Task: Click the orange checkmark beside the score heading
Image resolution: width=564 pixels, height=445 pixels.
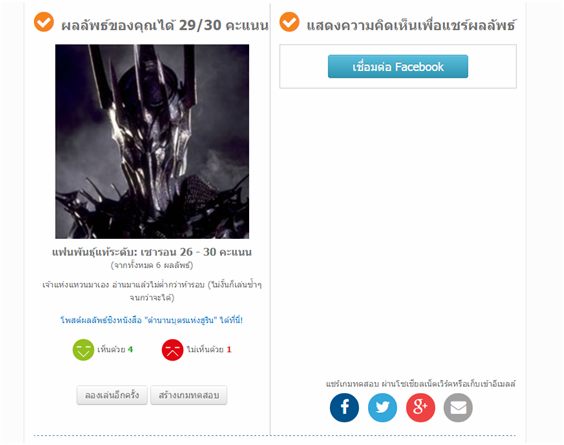Action: [44, 22]
